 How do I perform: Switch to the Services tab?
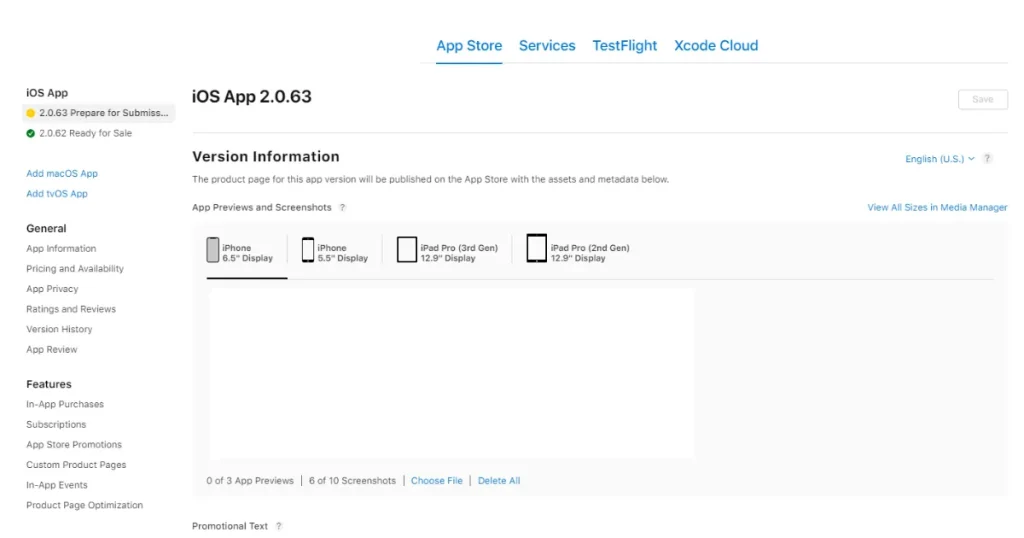coord(547,46)
